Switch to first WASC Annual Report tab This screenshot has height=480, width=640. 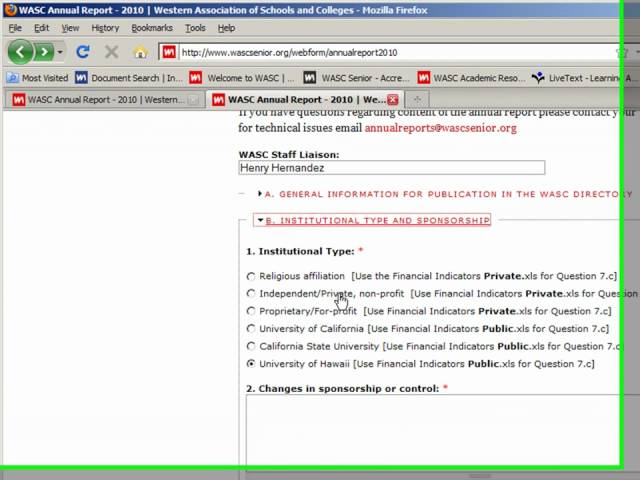104,100
